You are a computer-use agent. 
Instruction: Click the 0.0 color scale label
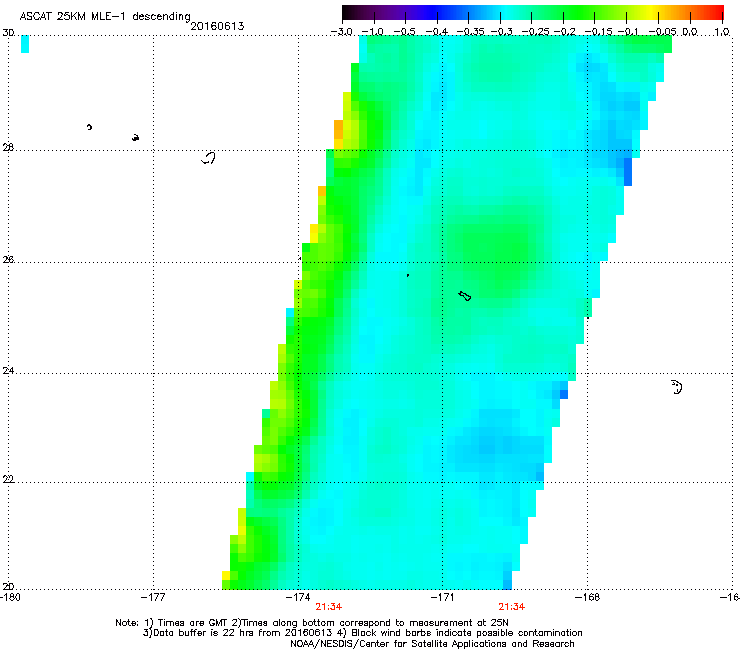[690, 32]
